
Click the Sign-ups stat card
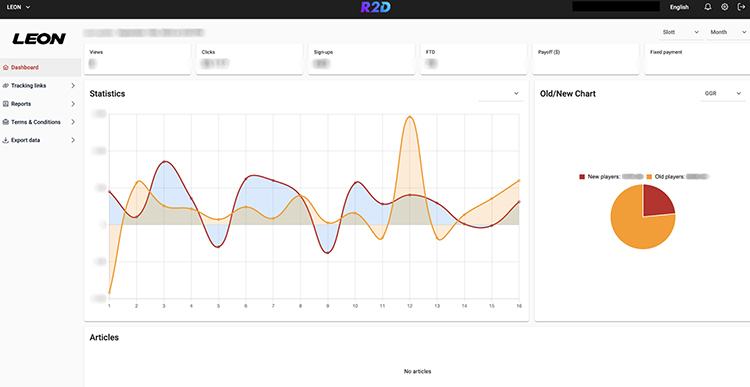click(x=362, y=59)
